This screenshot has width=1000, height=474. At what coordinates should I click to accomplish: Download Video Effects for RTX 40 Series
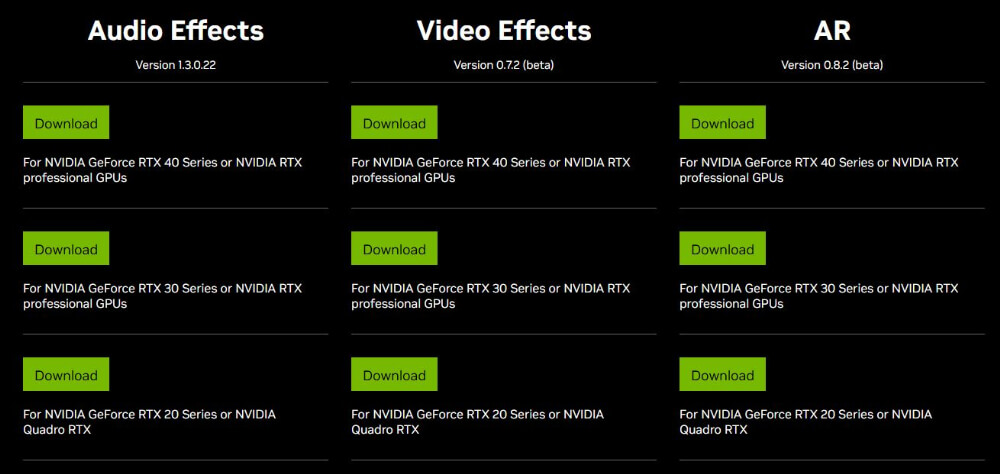tap(394, 122)
